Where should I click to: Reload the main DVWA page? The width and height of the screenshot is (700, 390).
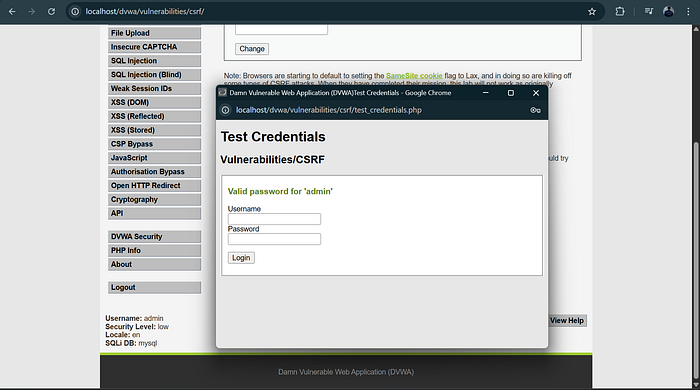51,12
